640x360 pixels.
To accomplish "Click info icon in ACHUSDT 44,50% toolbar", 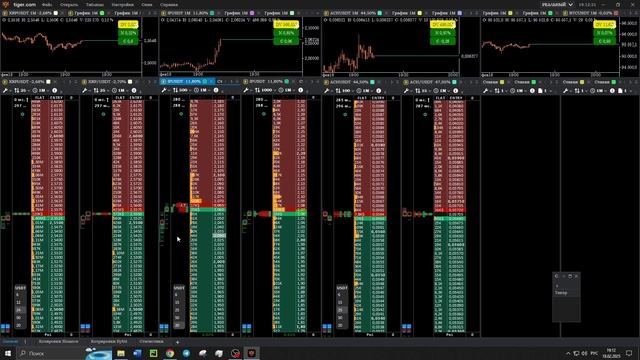I will tap(379, 90).
